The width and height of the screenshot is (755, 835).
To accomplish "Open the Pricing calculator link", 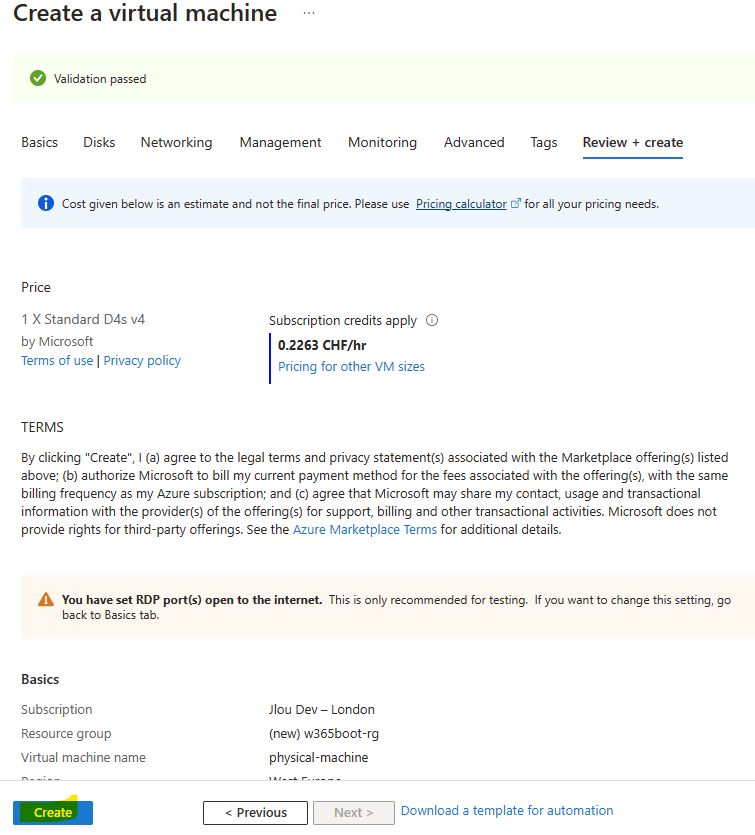I will [x=461, y=204].
